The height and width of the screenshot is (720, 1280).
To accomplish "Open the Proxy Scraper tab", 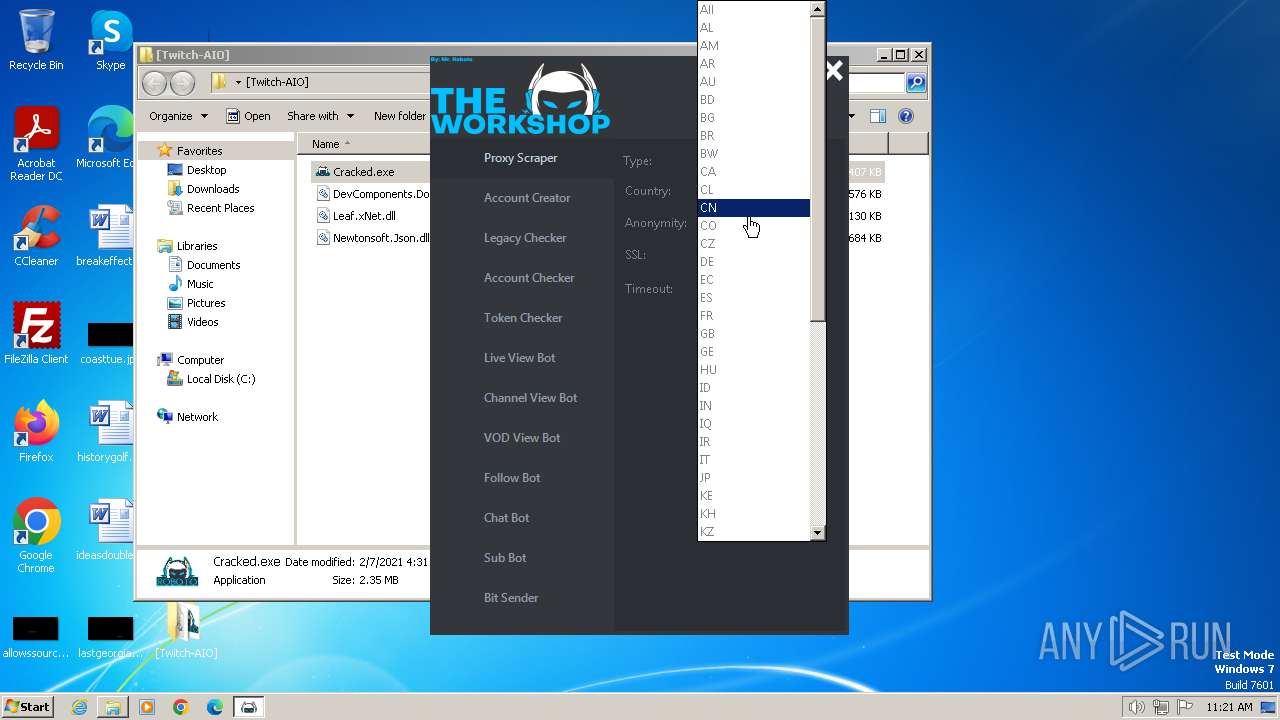I will [521, 158].
